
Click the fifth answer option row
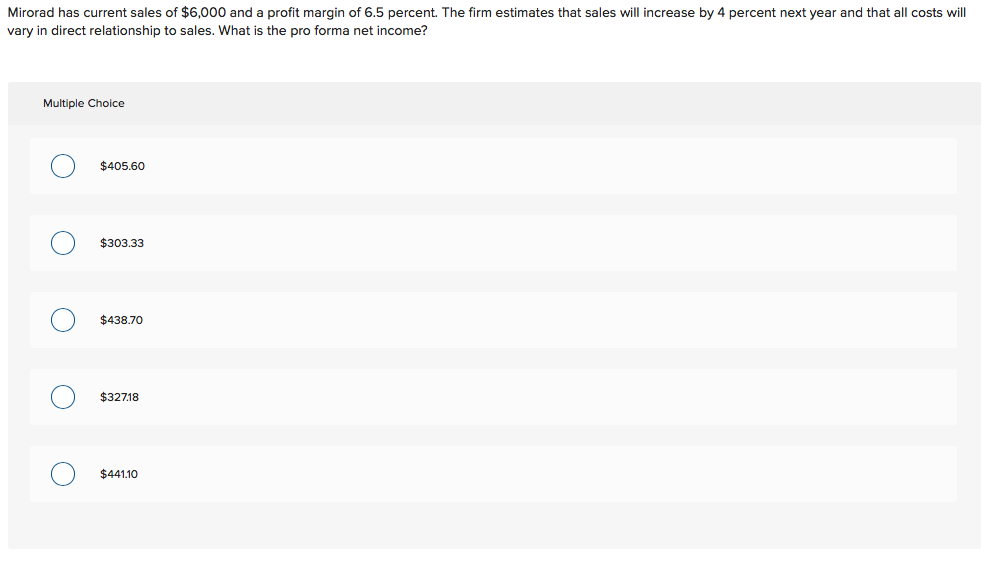[494, 473]
